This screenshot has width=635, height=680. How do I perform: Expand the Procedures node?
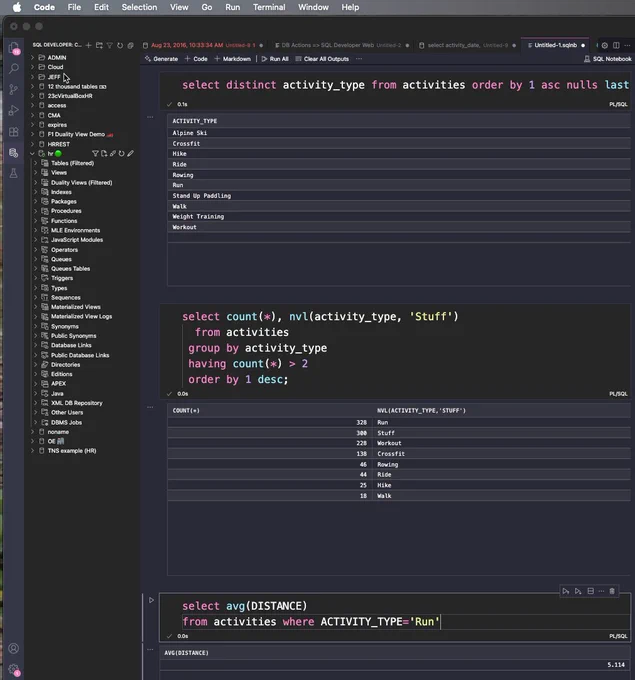point(36,211)
